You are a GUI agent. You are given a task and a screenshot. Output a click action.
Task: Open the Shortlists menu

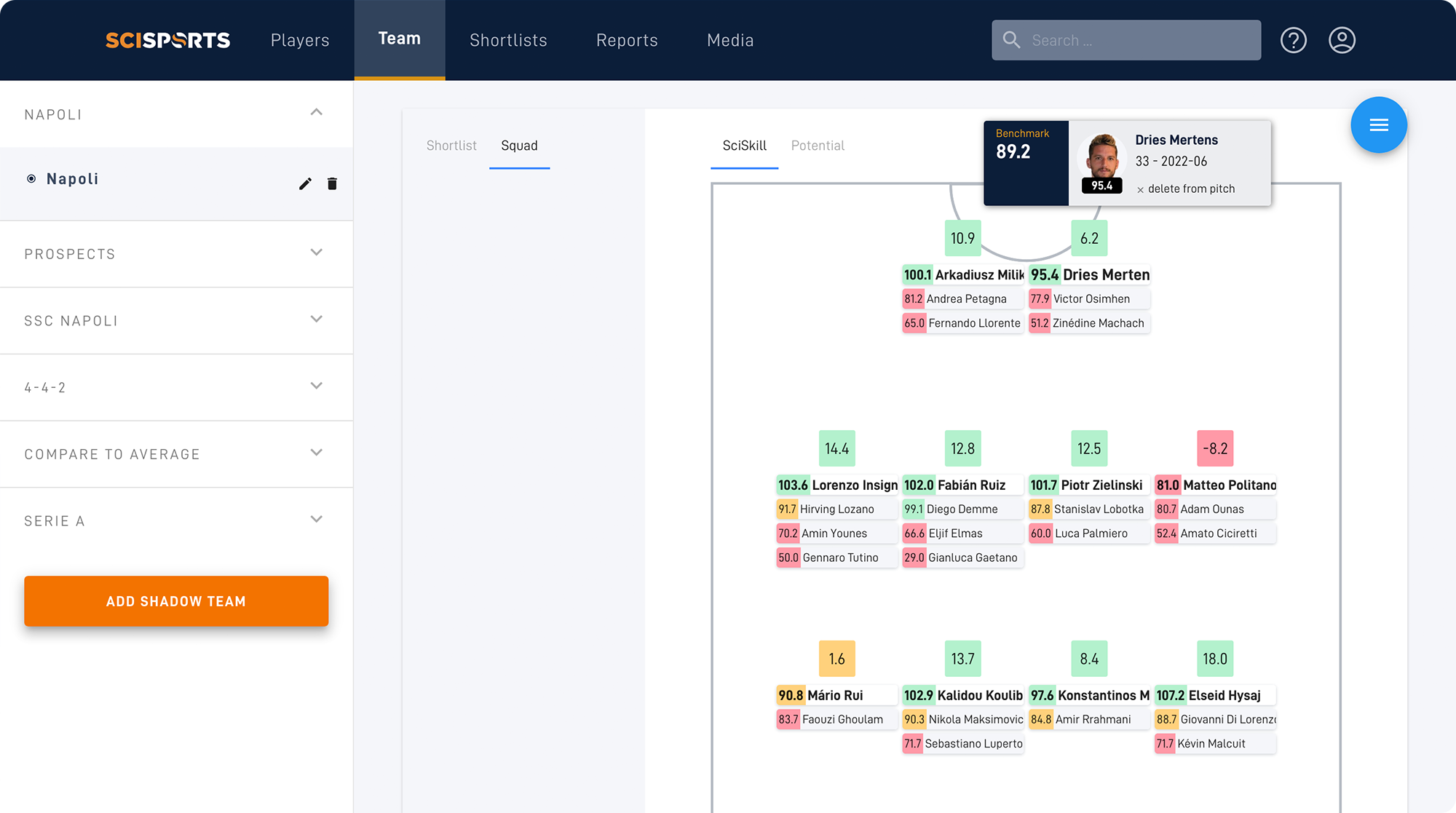click(508, 40)
